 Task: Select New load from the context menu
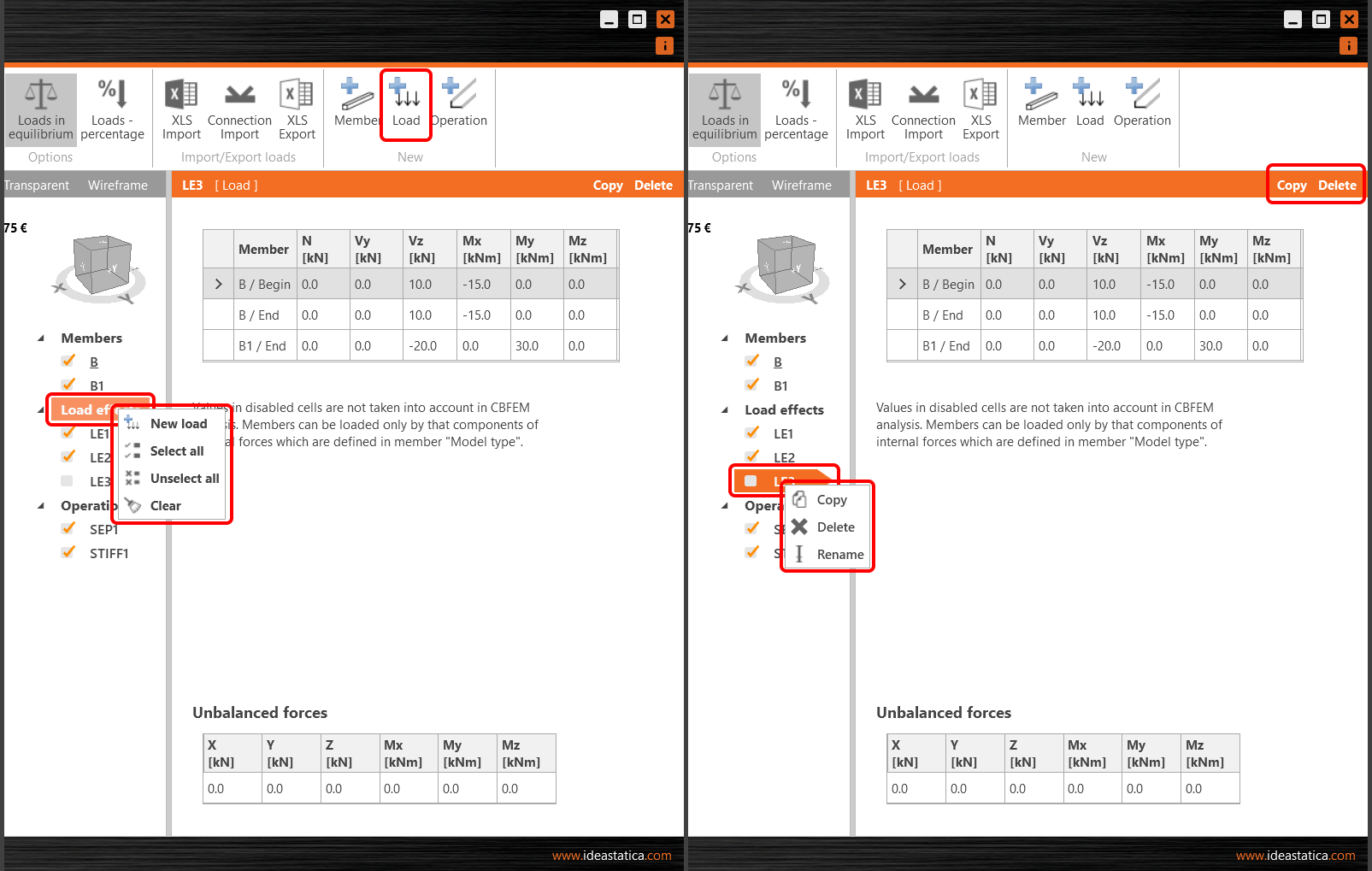(x=179, y=423)
